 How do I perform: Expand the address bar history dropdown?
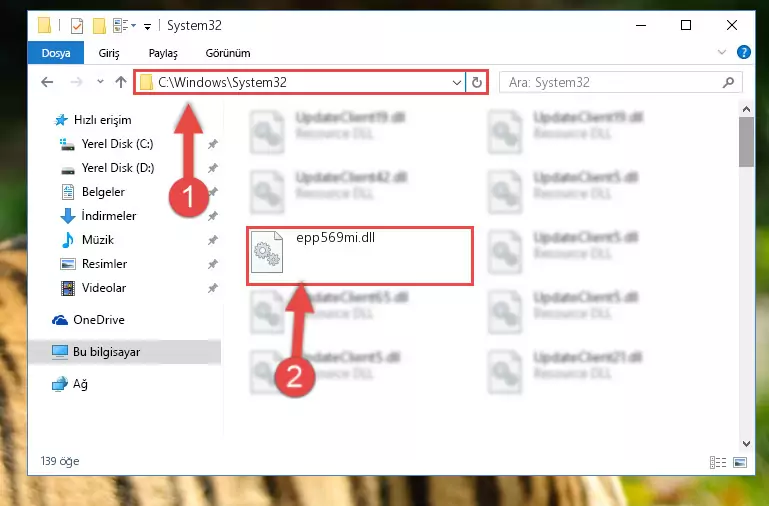pyautogui.click(x=456, y=82)
